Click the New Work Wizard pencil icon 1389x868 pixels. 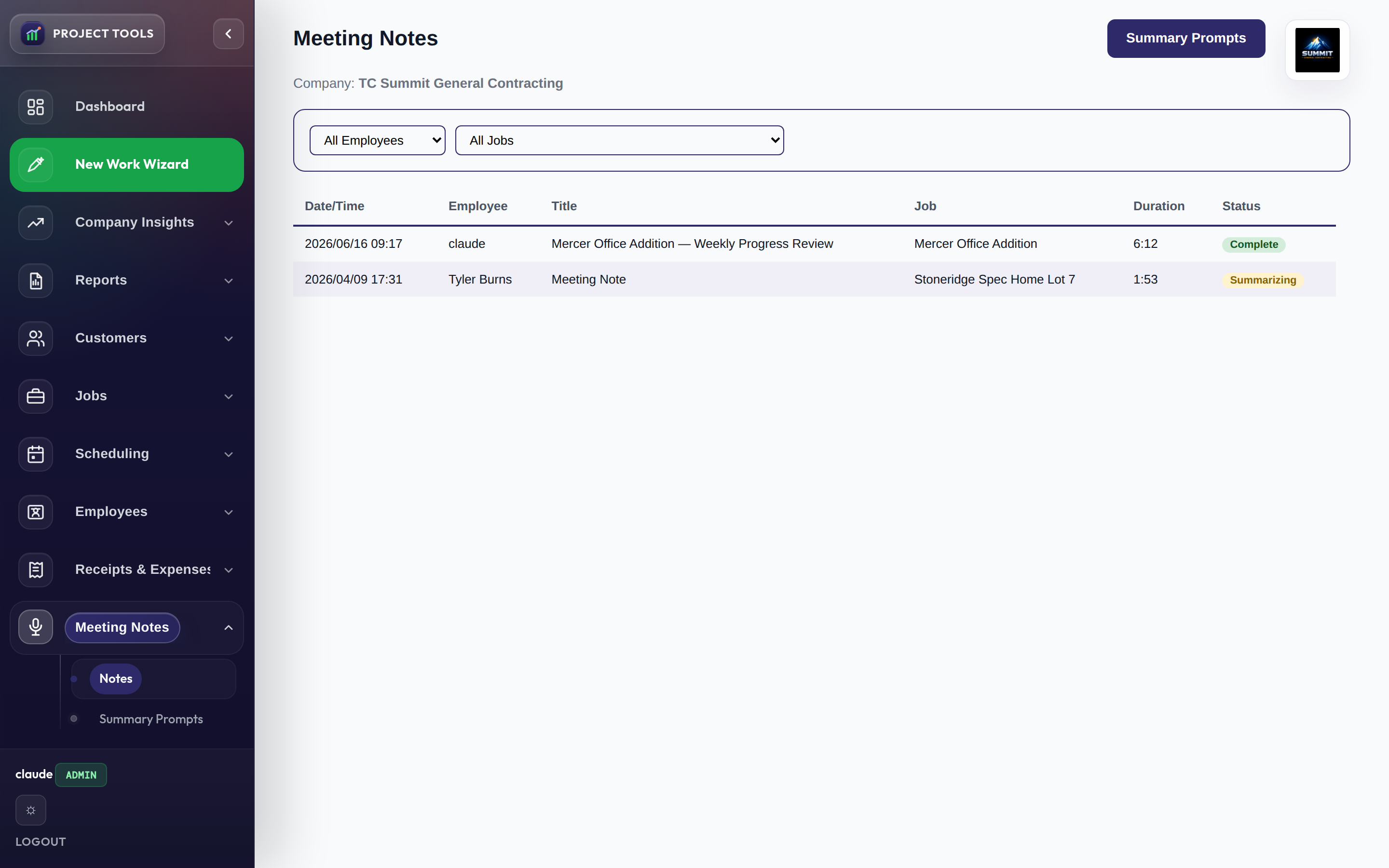pos(36,165)
